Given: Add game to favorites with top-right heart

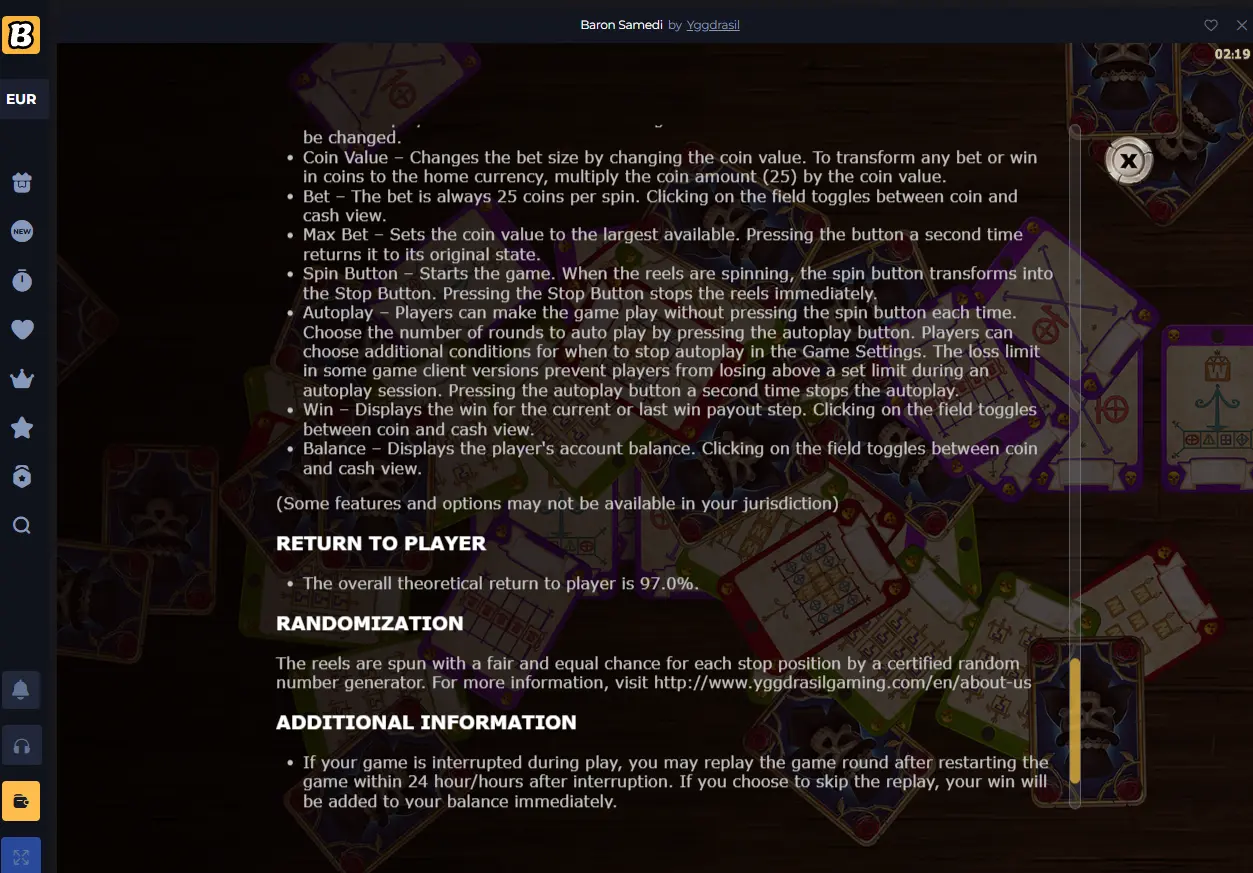Looking at the screenshot, I should tap(1211, 25).
